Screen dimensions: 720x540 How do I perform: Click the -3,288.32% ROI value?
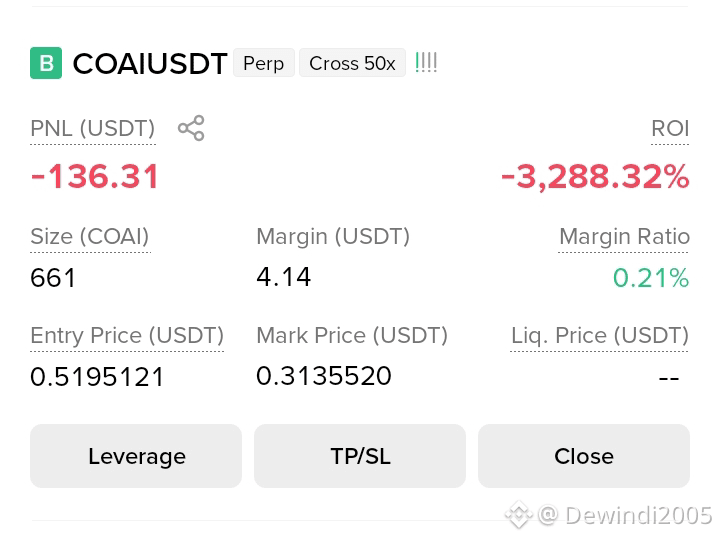595,177
